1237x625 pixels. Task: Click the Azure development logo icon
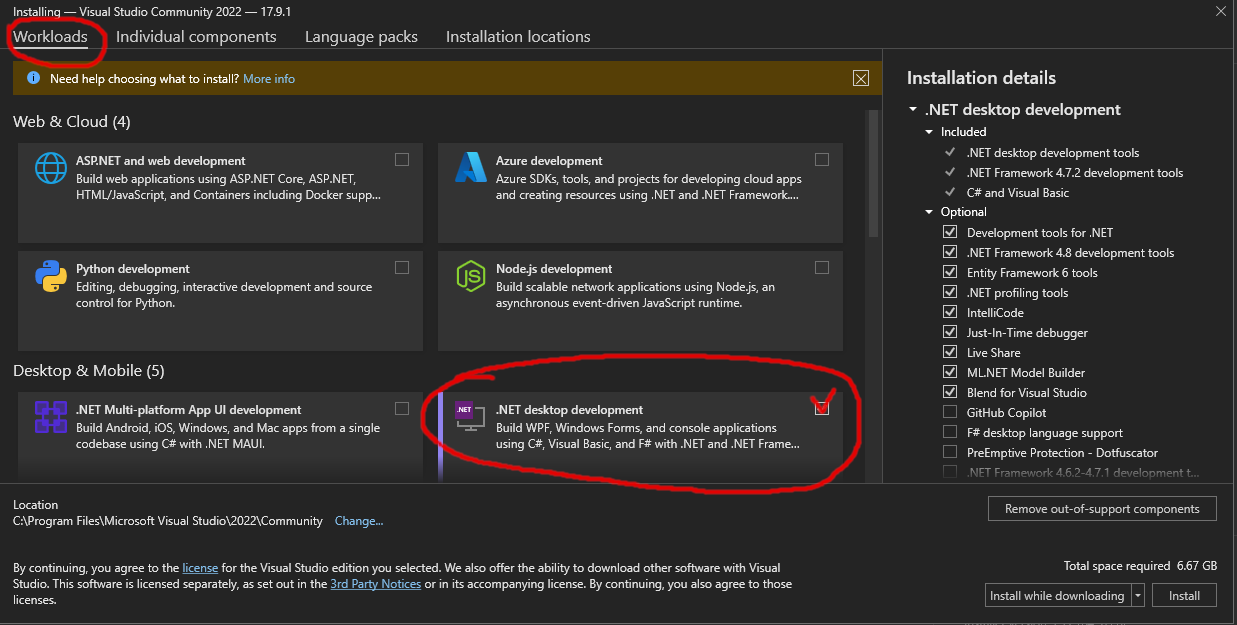(x=470, y=168)
